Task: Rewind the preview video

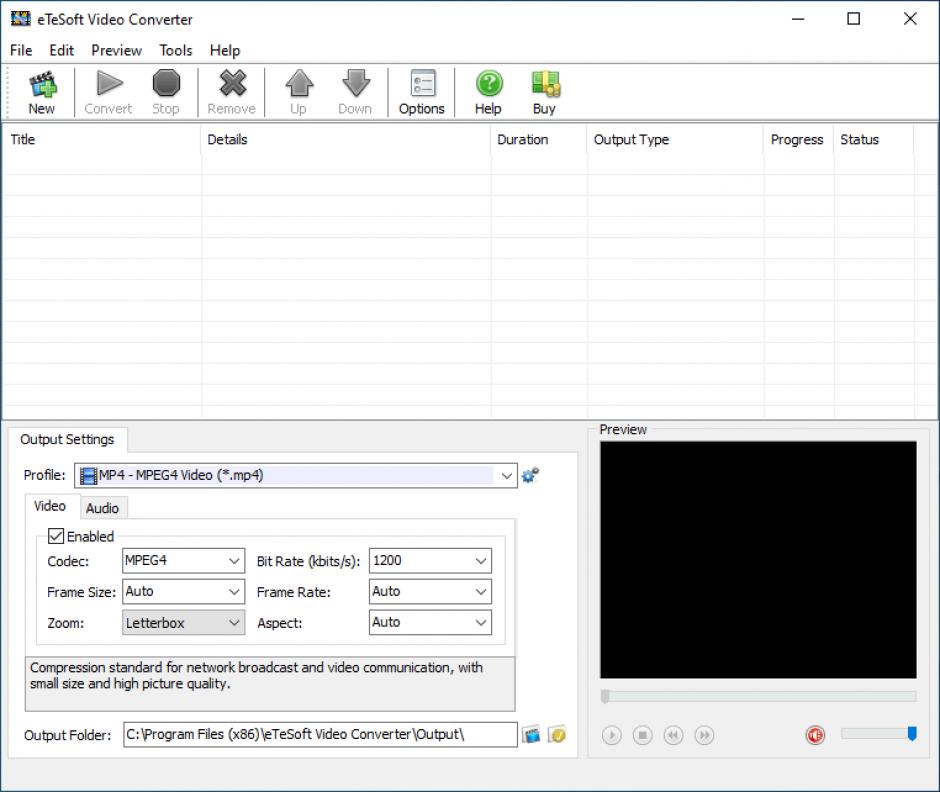Action: click(673, 735)
